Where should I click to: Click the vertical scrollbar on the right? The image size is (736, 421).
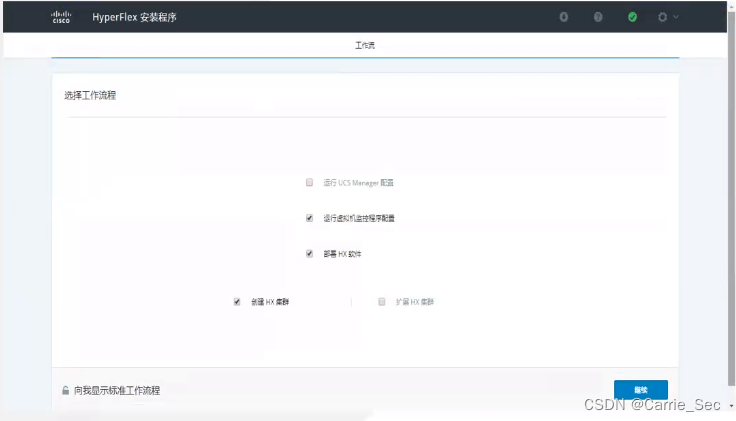(x=731, y=197)
